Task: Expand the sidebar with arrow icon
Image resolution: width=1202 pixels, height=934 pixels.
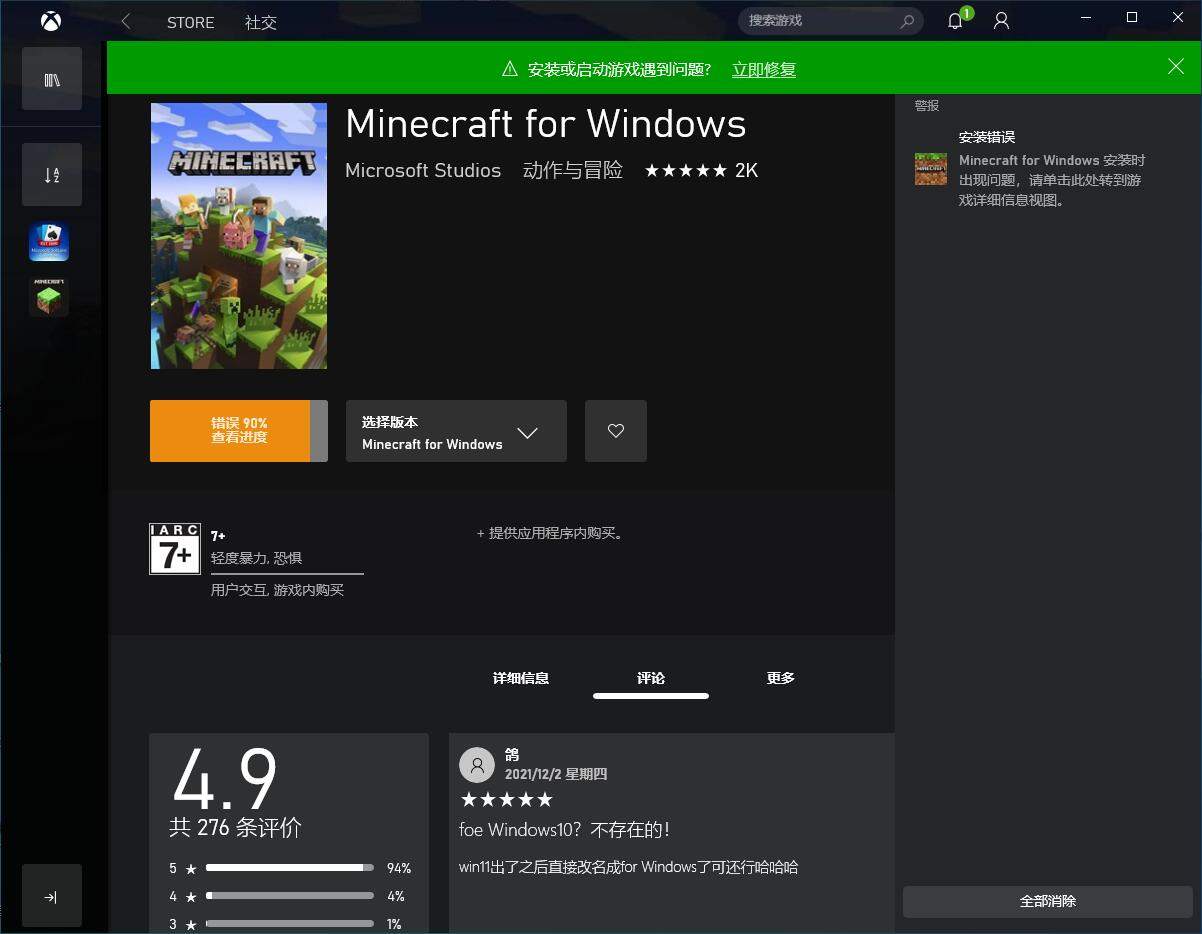Action: click(52, 897)
